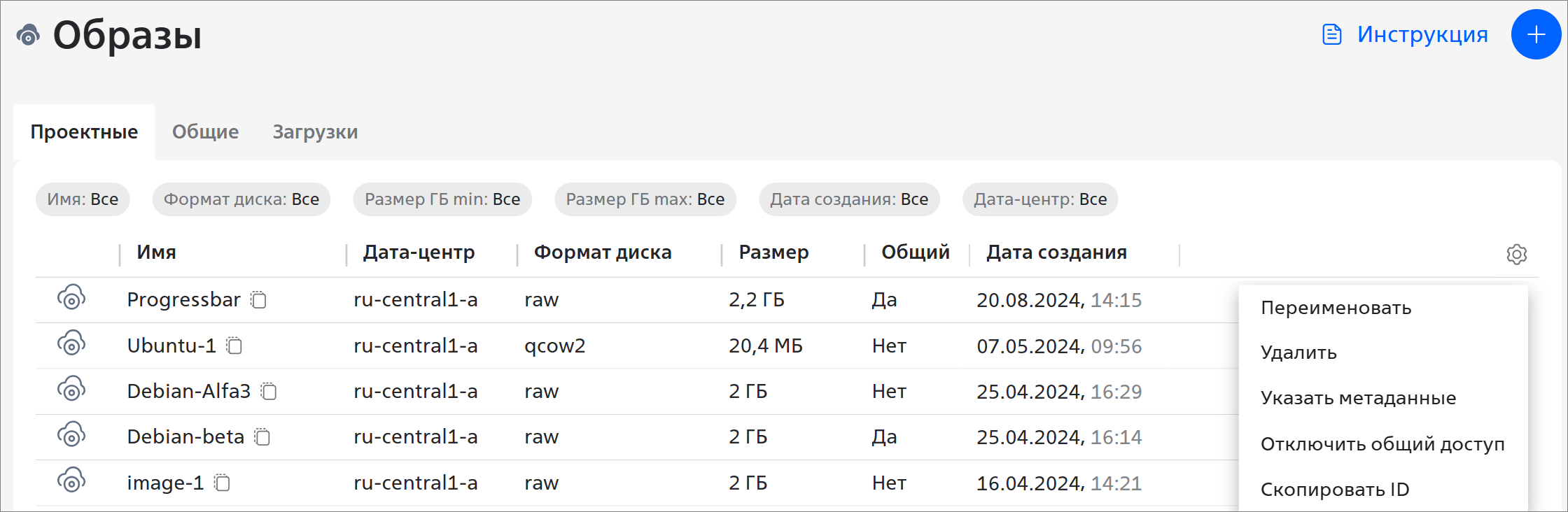Open table column settings gear

[1516, 254]
